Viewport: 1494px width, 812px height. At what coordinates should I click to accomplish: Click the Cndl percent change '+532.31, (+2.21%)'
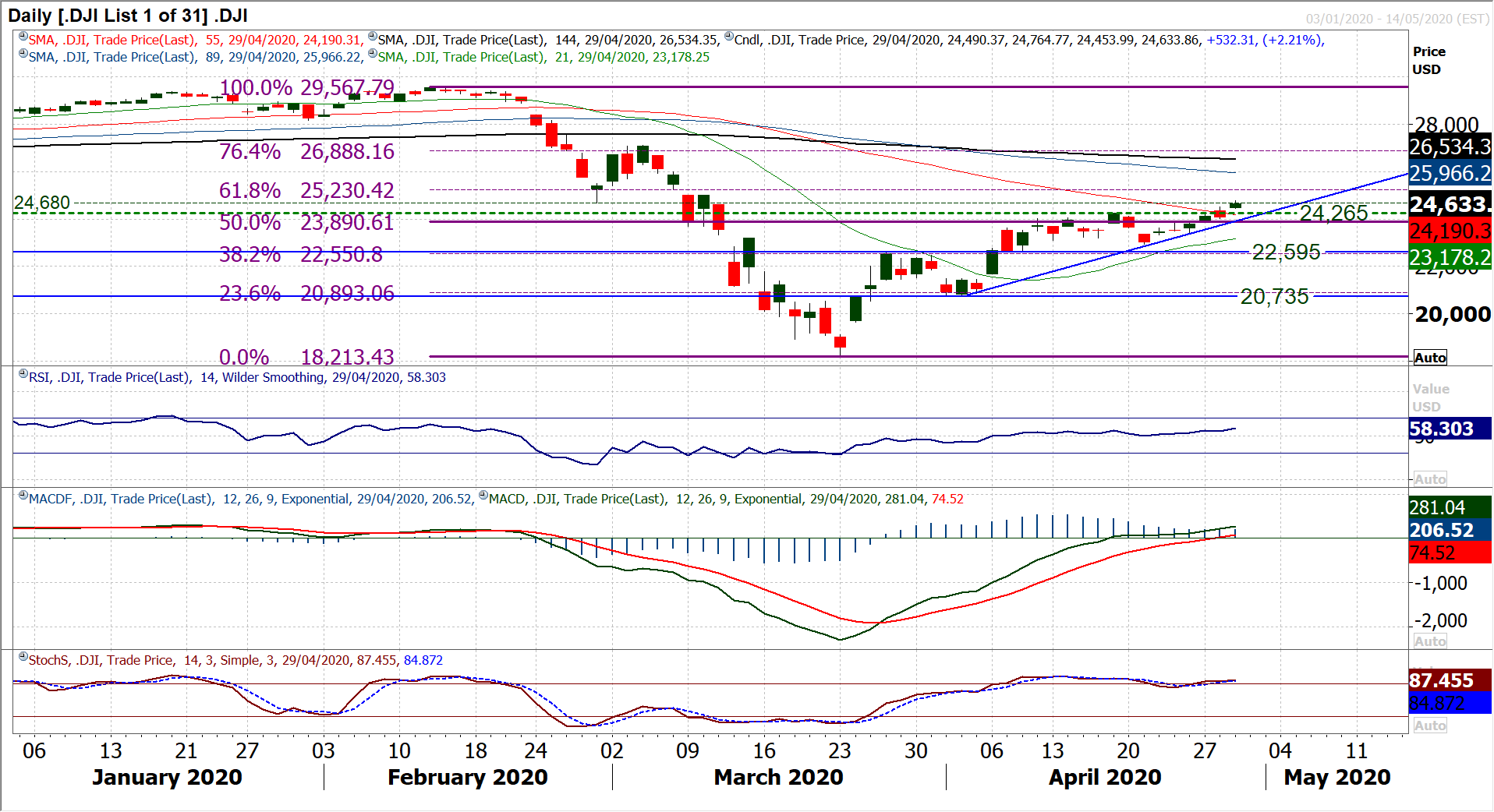pyautogui.click(x=1265, y=40)
